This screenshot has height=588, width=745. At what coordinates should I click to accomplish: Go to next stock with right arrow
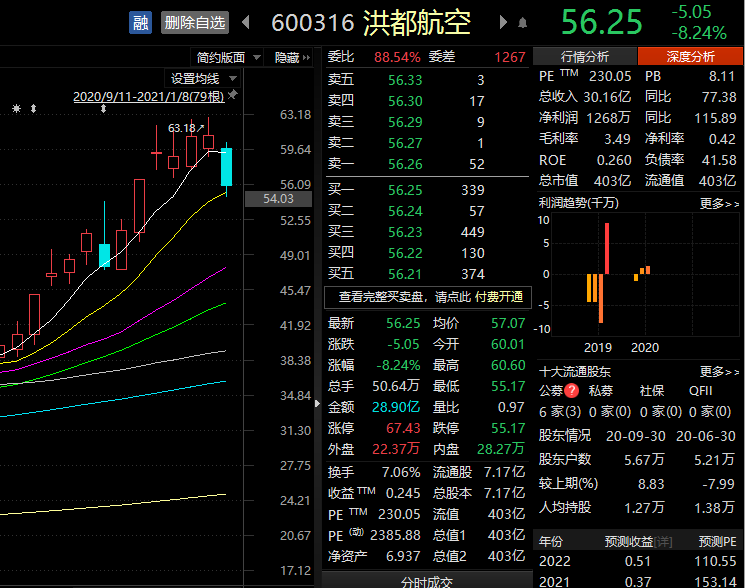[x=503, y=22]
